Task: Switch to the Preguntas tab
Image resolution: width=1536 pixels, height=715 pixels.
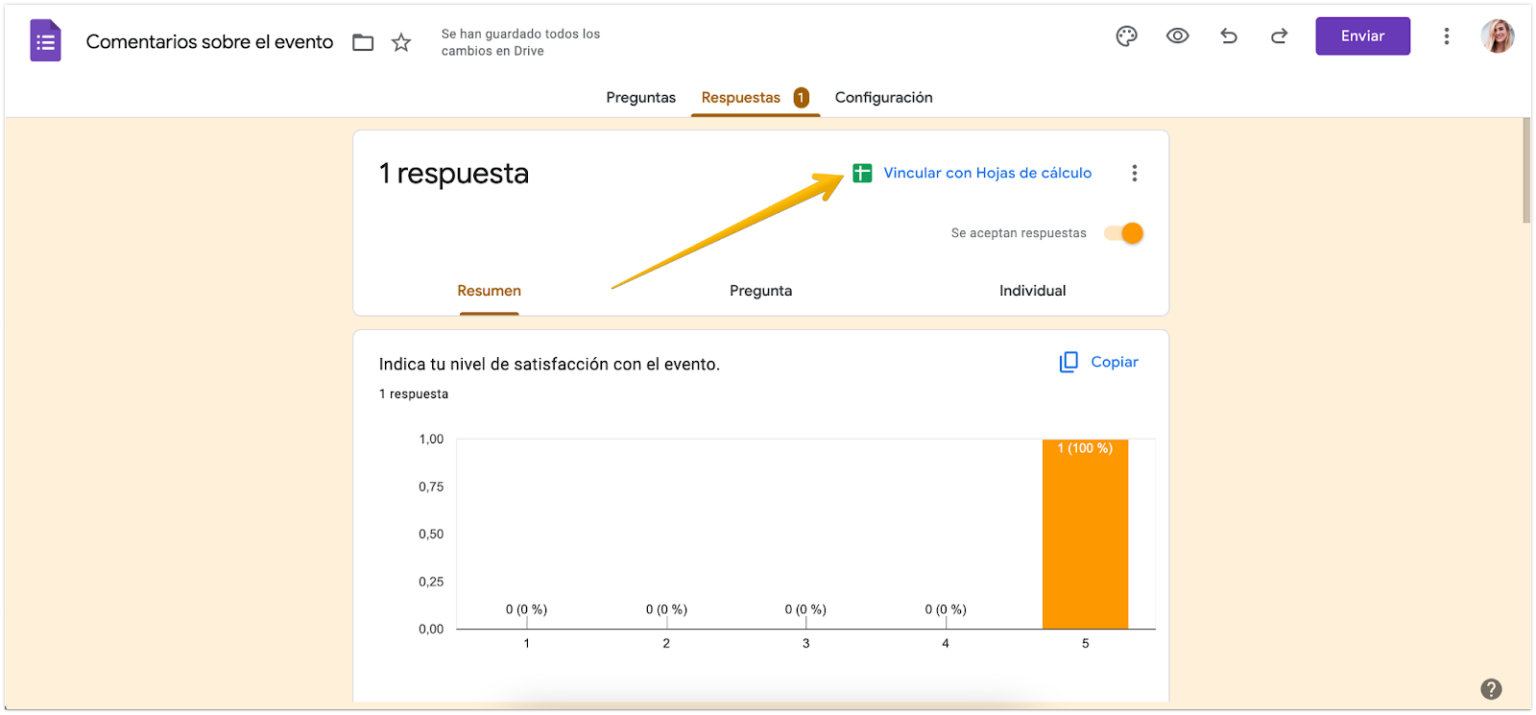Action: coord(640,97)
